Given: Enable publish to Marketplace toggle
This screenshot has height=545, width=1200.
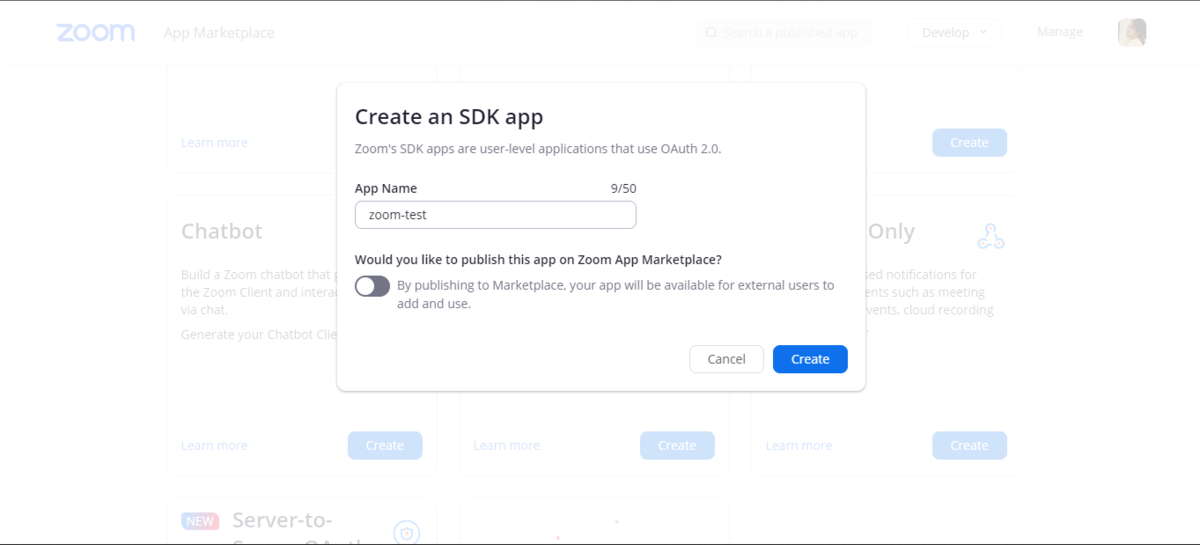Looking at the screenshot, I should [372, 286].
